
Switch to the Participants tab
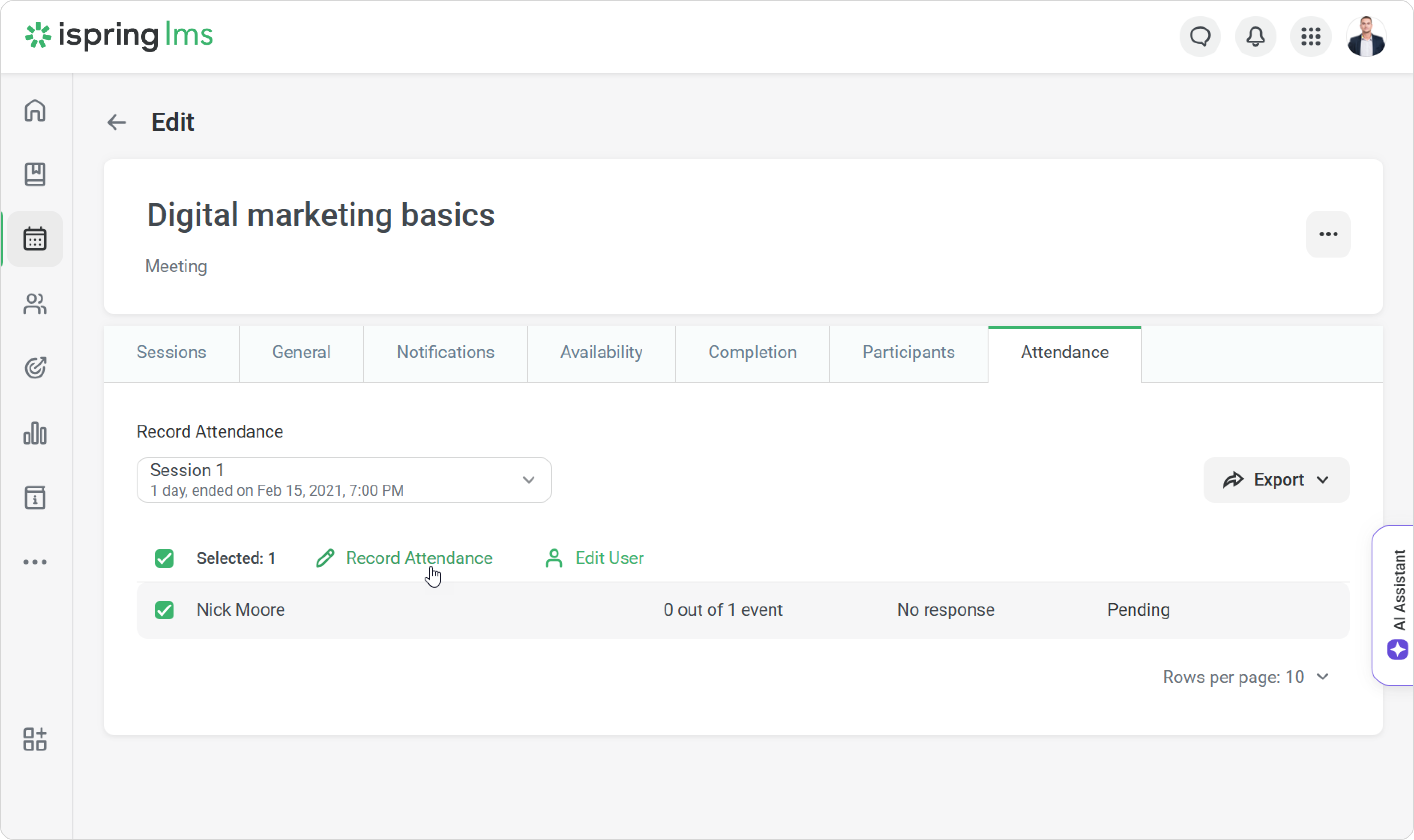coord(908,353)
